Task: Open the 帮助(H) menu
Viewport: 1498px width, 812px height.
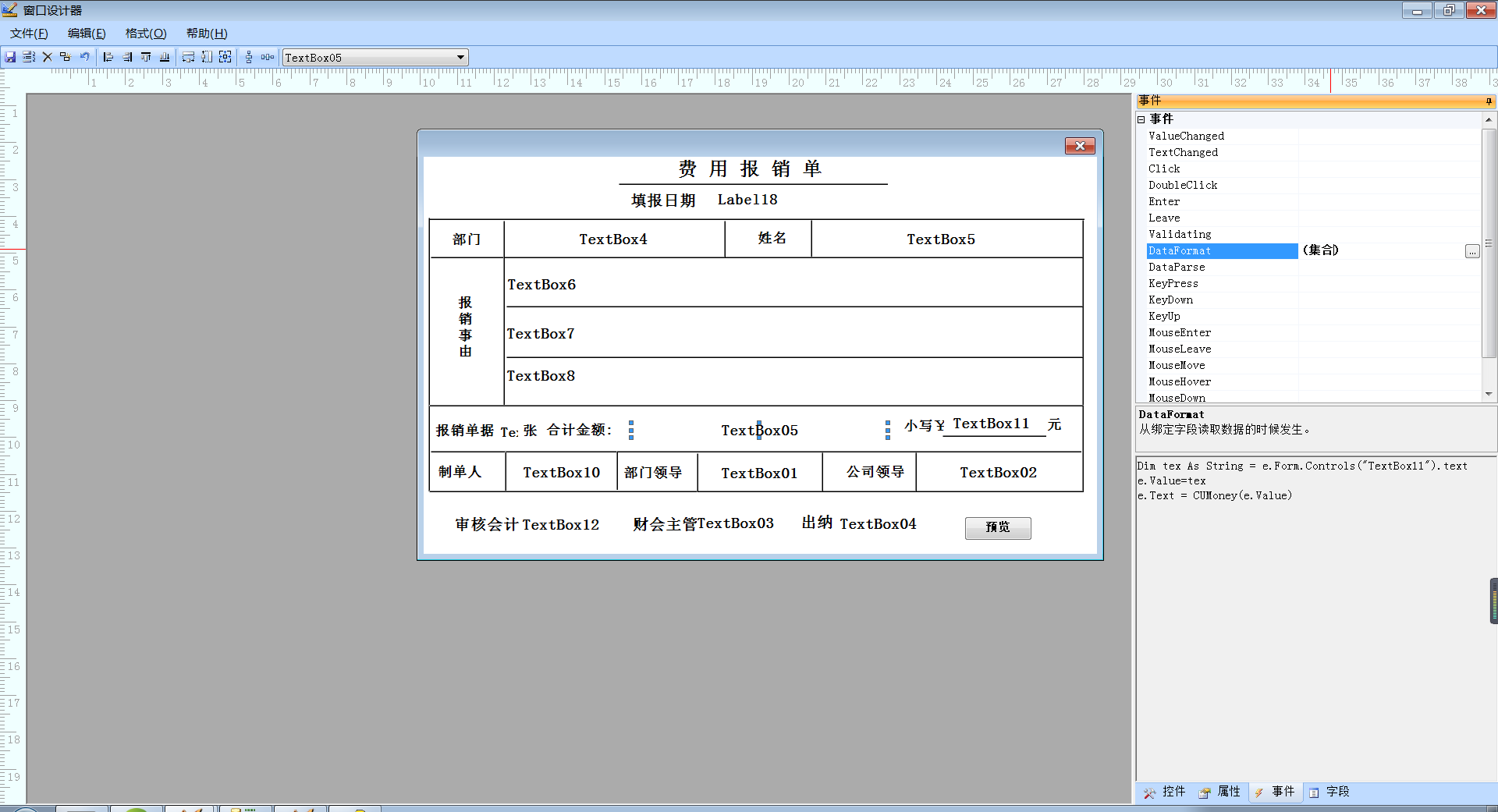Action: coord(207,34)
